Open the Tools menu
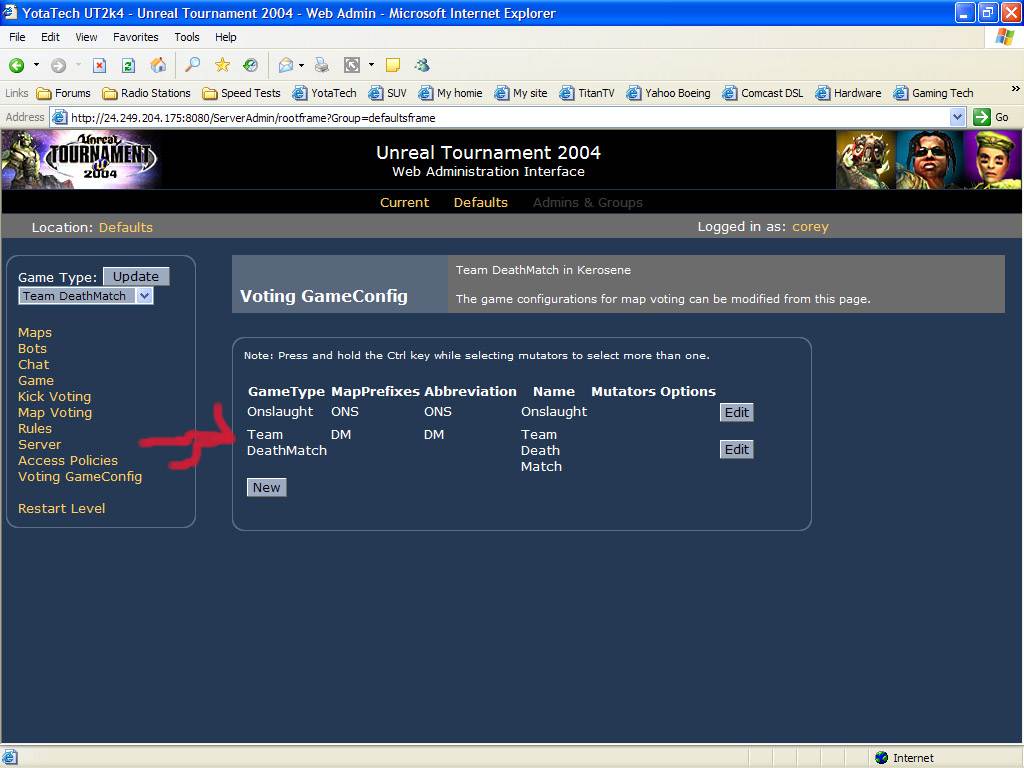 coord(187,37)
